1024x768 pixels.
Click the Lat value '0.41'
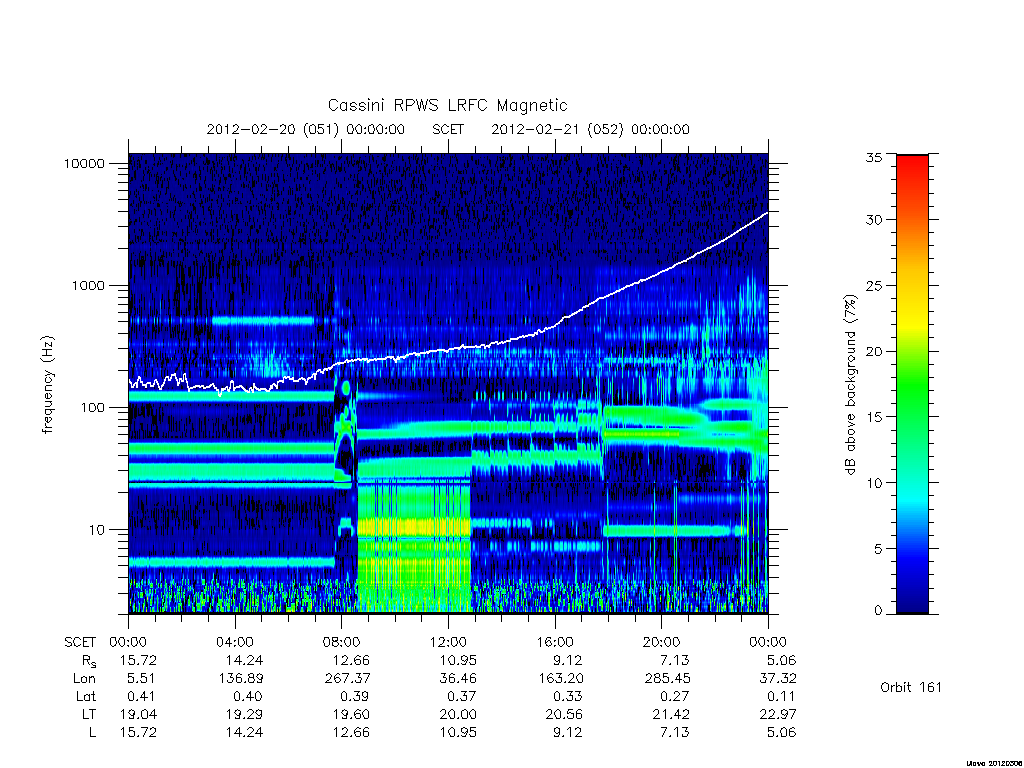pyautogui.click(x=141, y=697)
